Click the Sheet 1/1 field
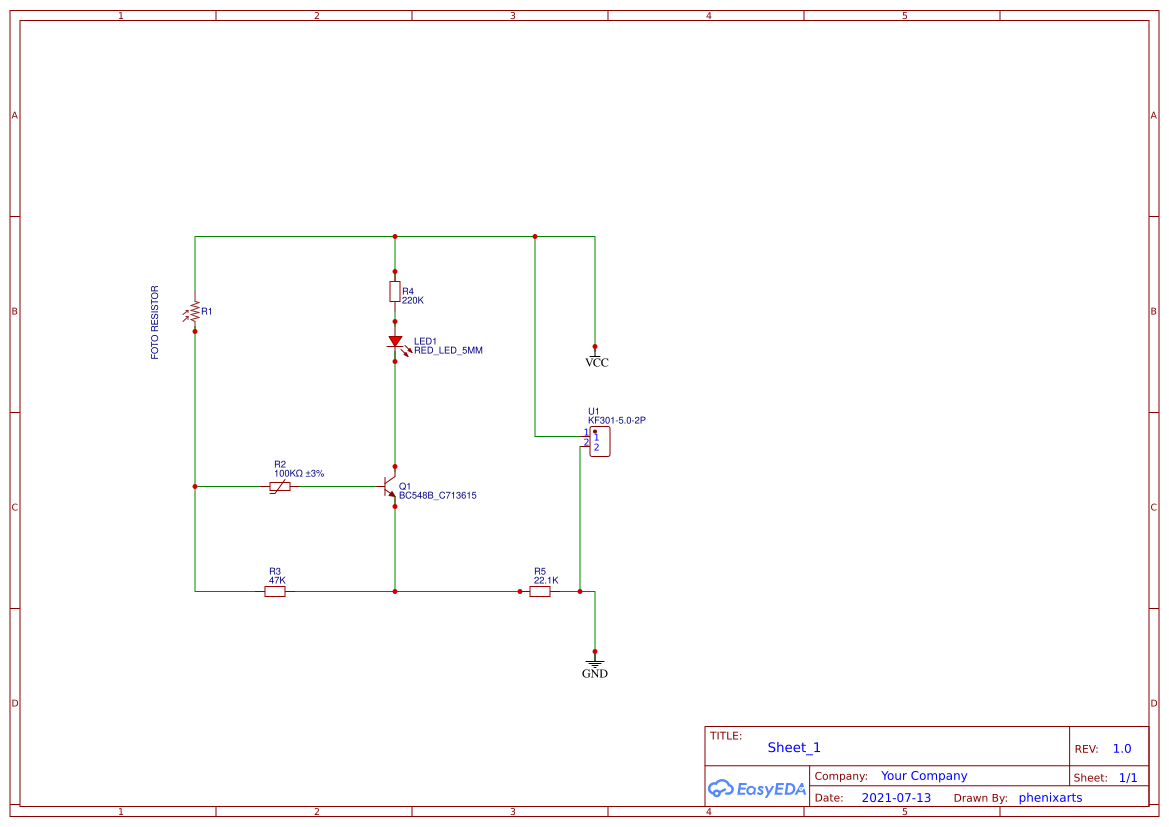 tap(1128, 776)
